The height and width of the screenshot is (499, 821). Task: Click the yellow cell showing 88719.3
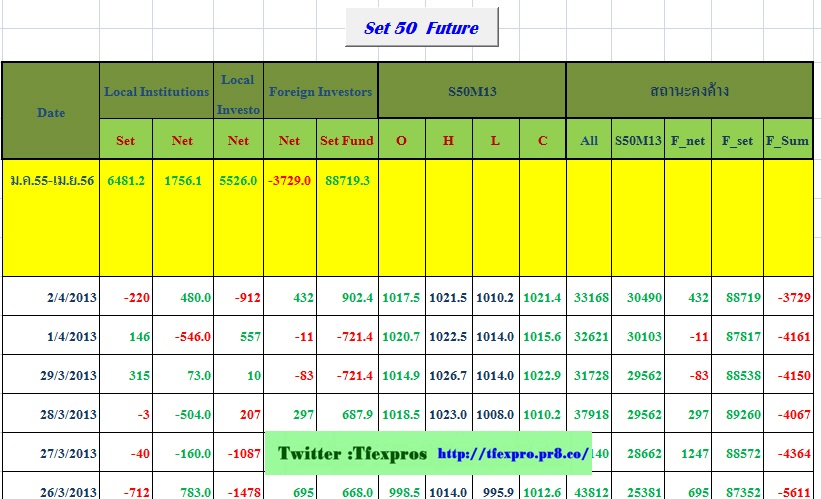346,180
